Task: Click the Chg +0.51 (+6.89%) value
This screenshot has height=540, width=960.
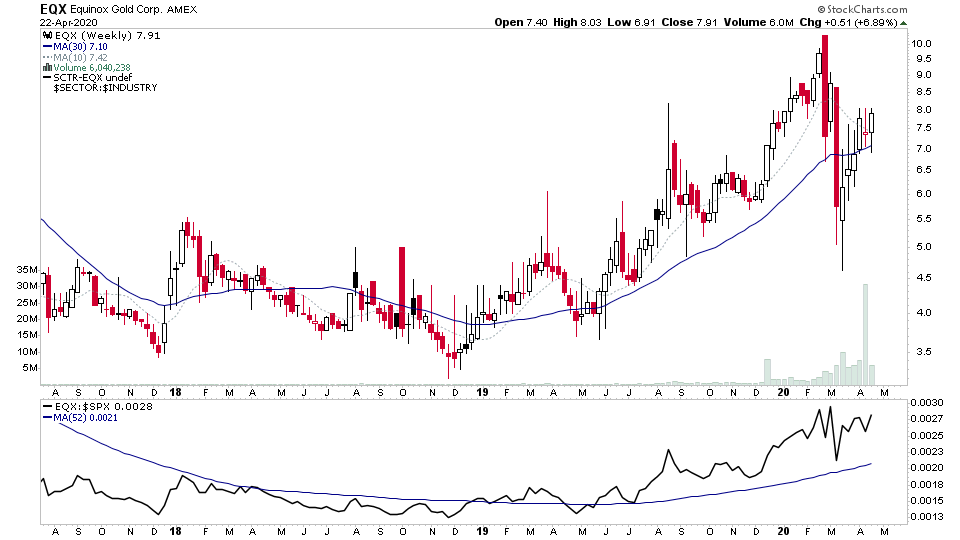Action: point(848,23)
